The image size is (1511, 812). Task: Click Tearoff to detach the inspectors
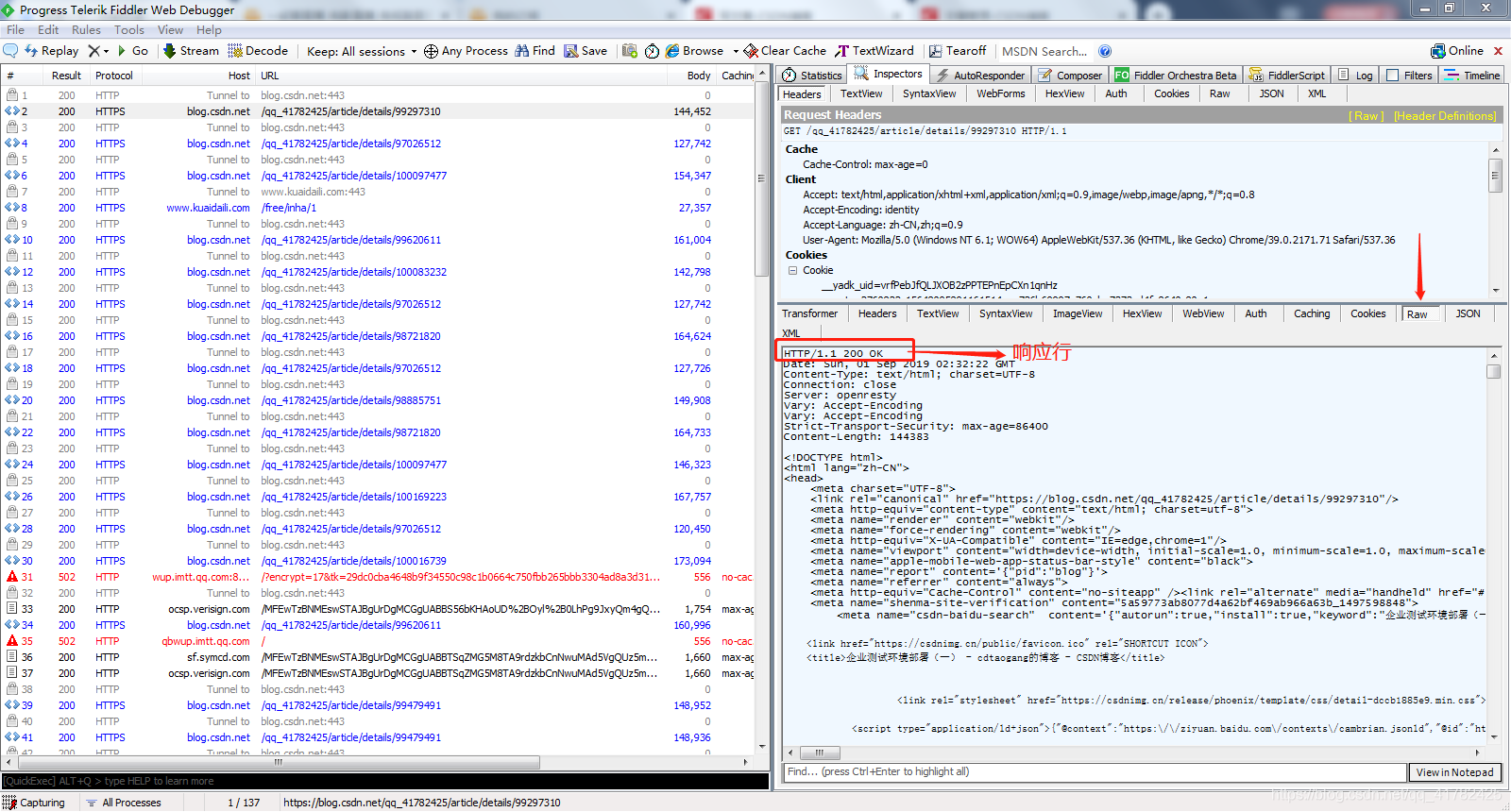[x=958, y=51]
